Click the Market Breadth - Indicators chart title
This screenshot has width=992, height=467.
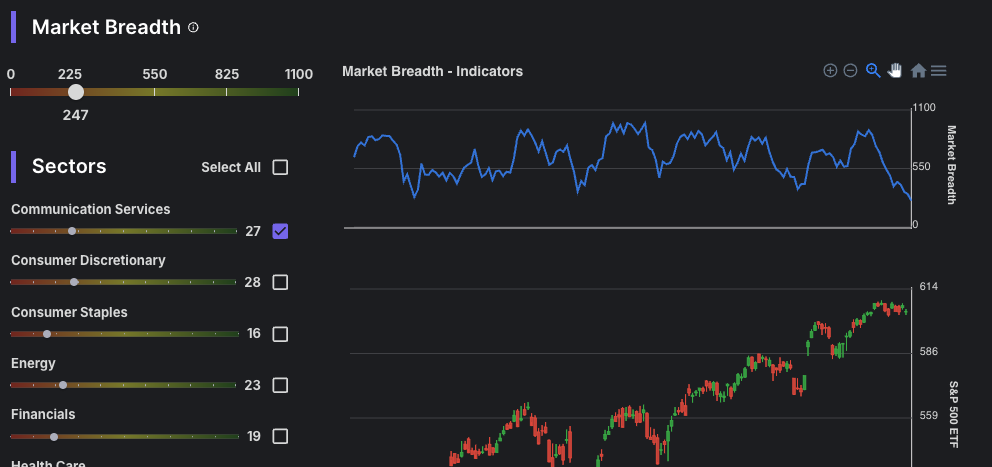click(432, 71)
